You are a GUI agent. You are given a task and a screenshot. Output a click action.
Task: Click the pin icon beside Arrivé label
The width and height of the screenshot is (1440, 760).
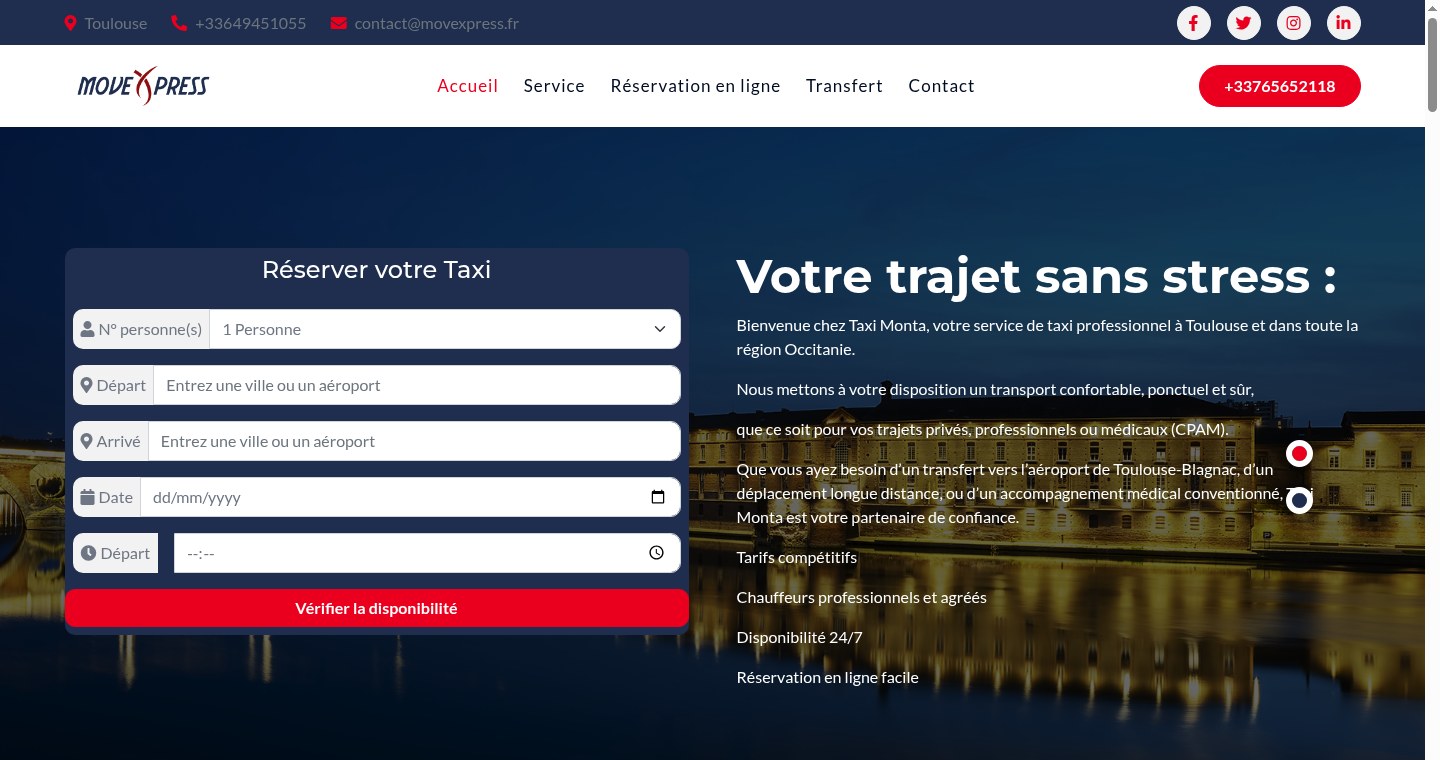coord(87,441)
